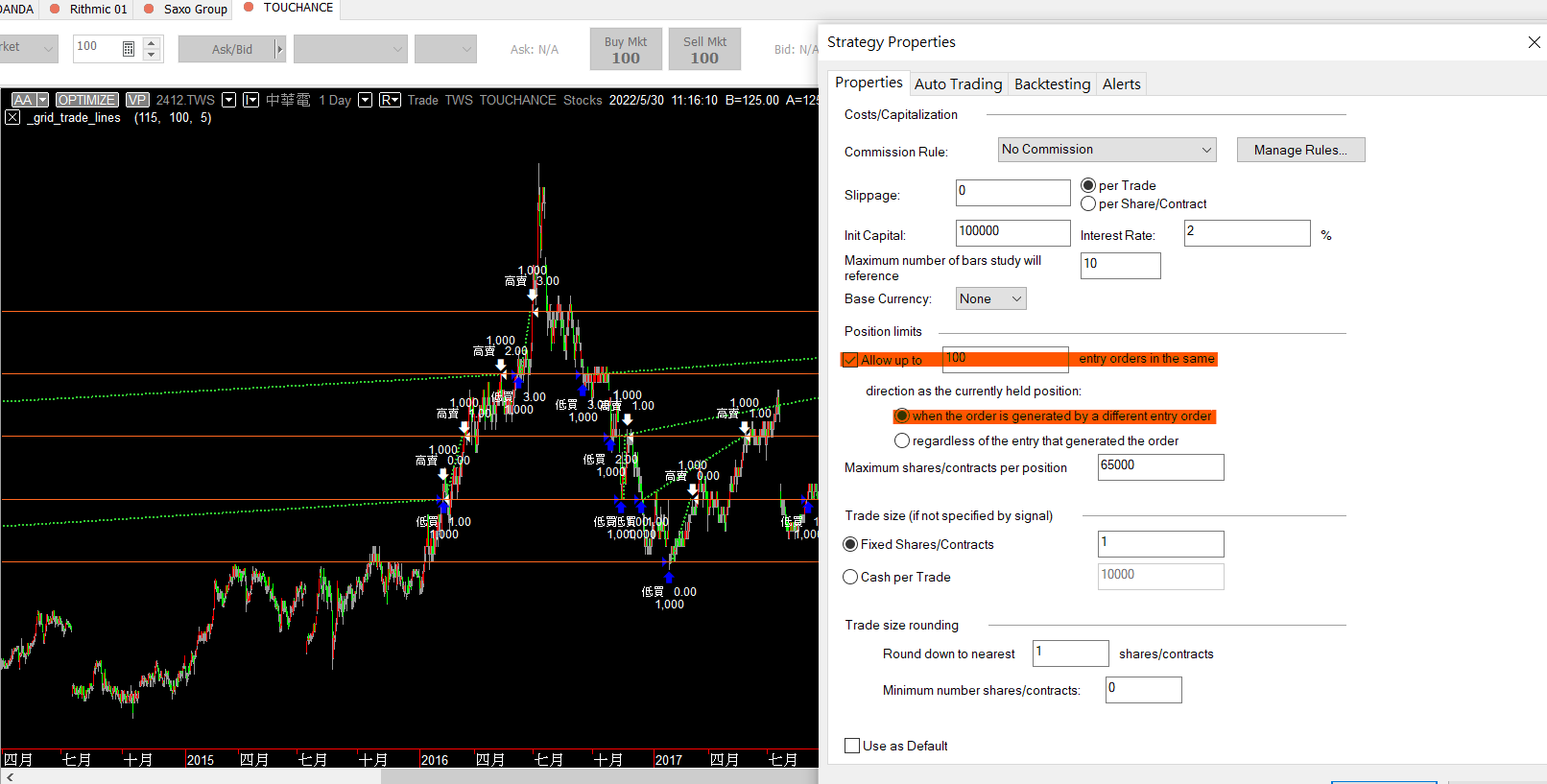Click the R replay dropdown icon
1547x784 pixels.
pyautogui.click(x=390, y=100)
